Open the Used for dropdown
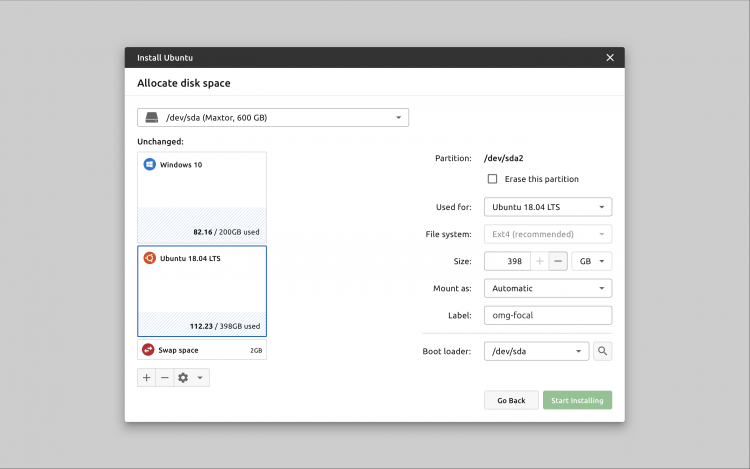This screenshot has width=750, height=469. pyautogui.click(x=548, y=207)
